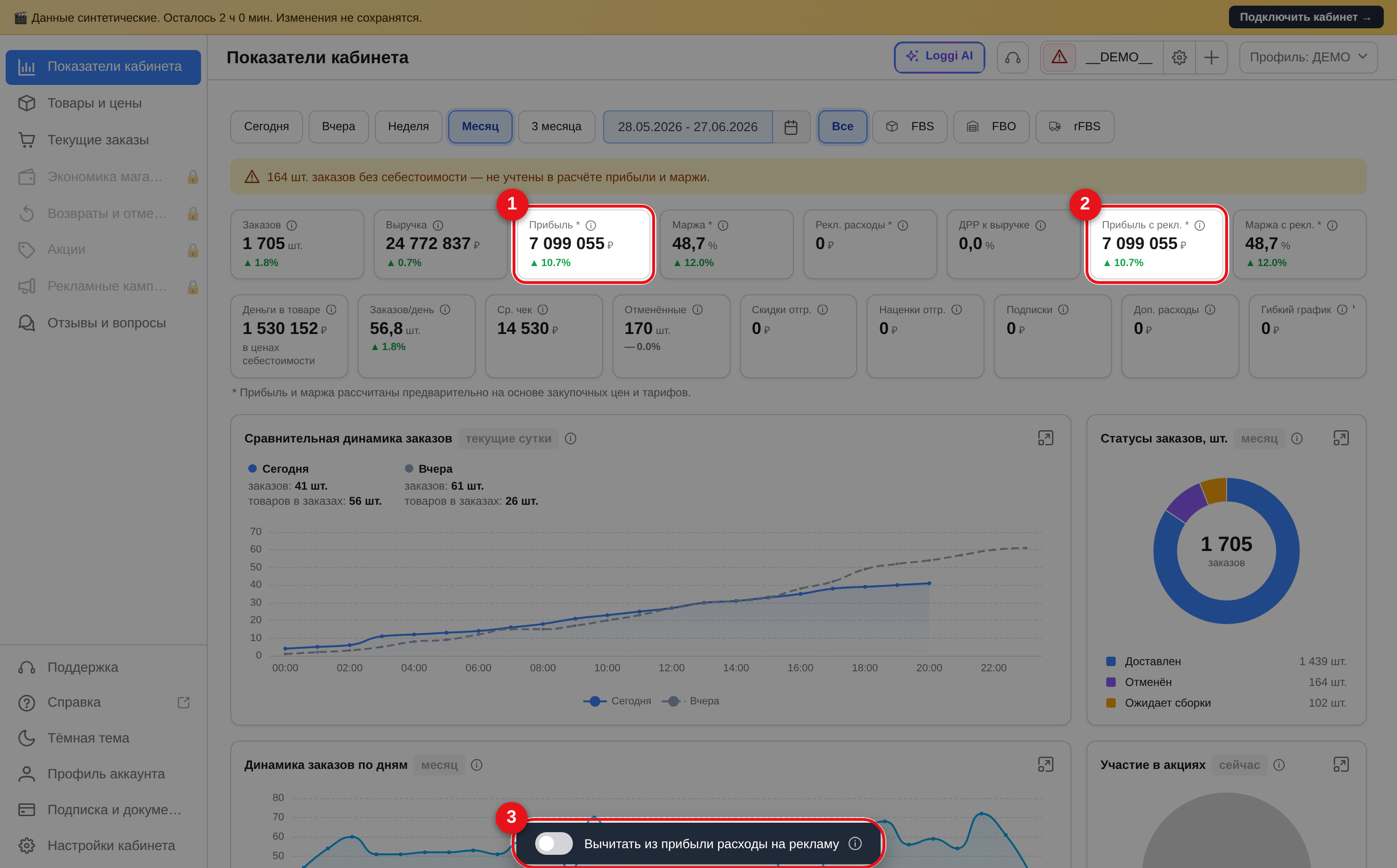
Task: Click the red warning triangle near __DEMO__
Action: point(1059,58)
